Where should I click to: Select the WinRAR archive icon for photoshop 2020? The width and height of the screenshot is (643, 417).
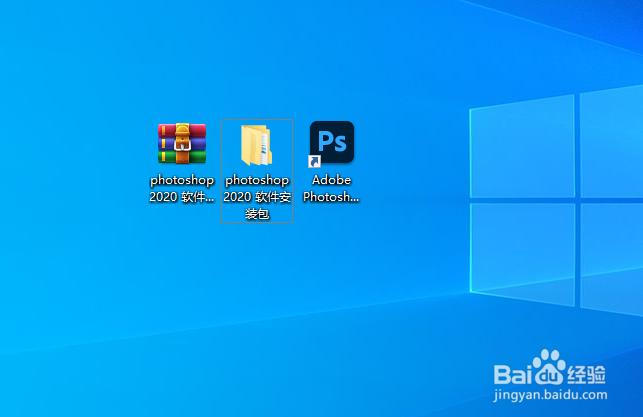click(x=182, y=144)
